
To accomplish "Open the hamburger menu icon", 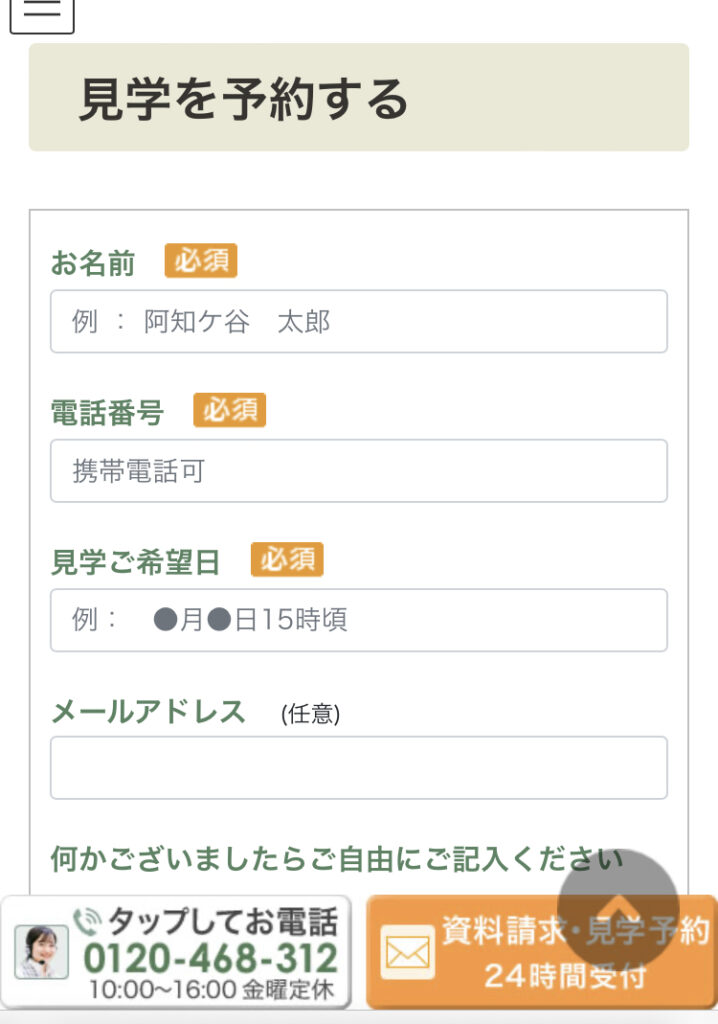I will [x=42, y=13].
